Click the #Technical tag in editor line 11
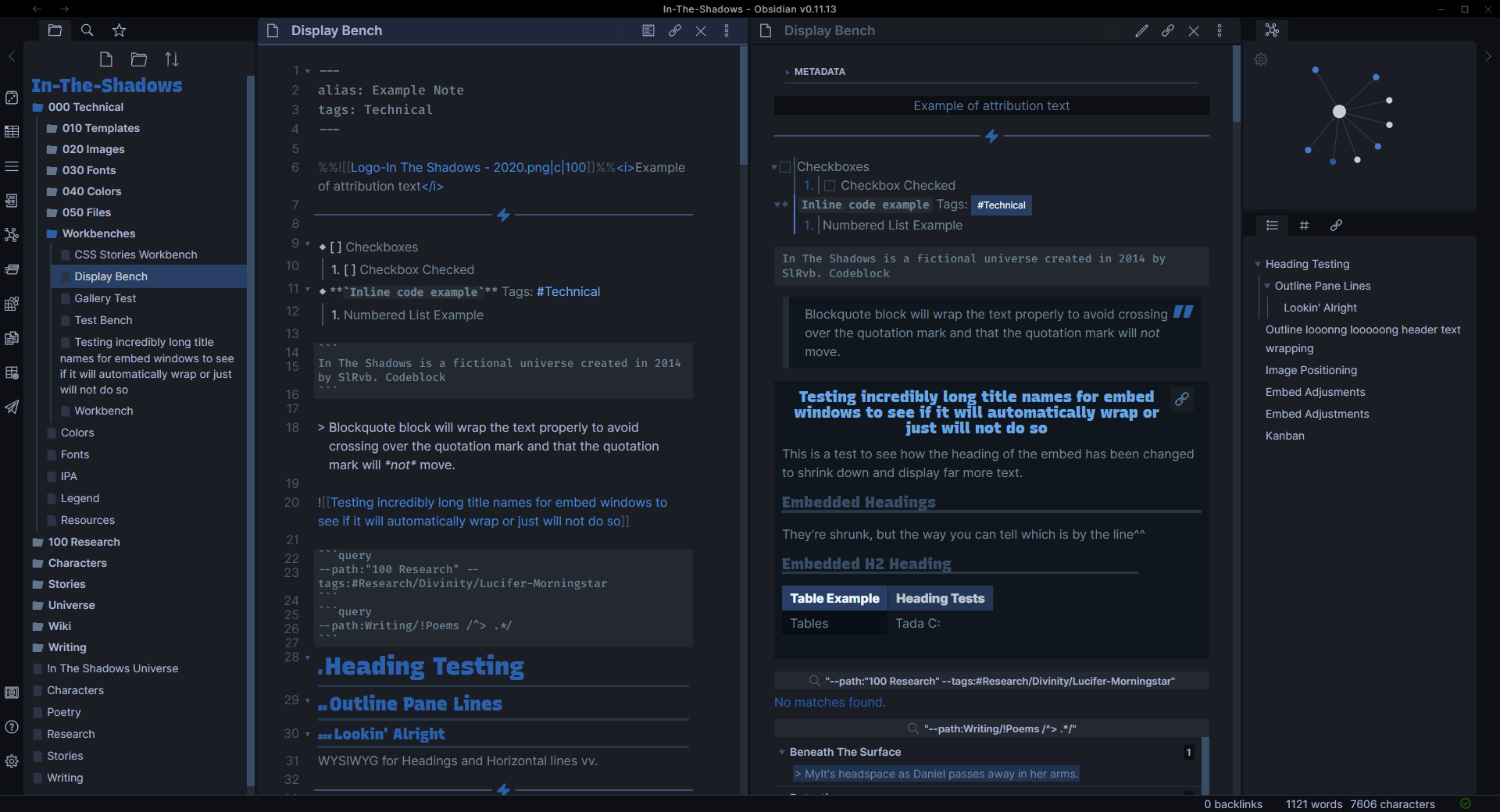This screenshot has width=1500, height=812. click(568, 291)
